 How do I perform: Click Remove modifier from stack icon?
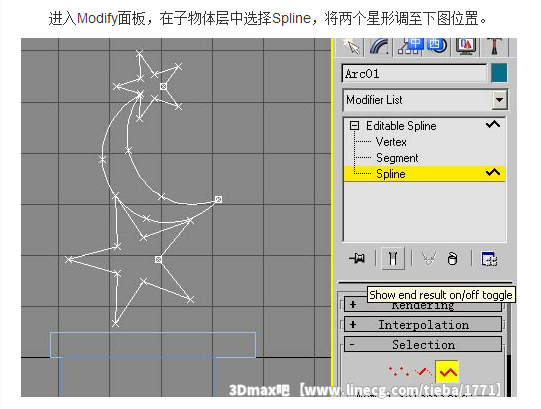(x=452, y=258)
